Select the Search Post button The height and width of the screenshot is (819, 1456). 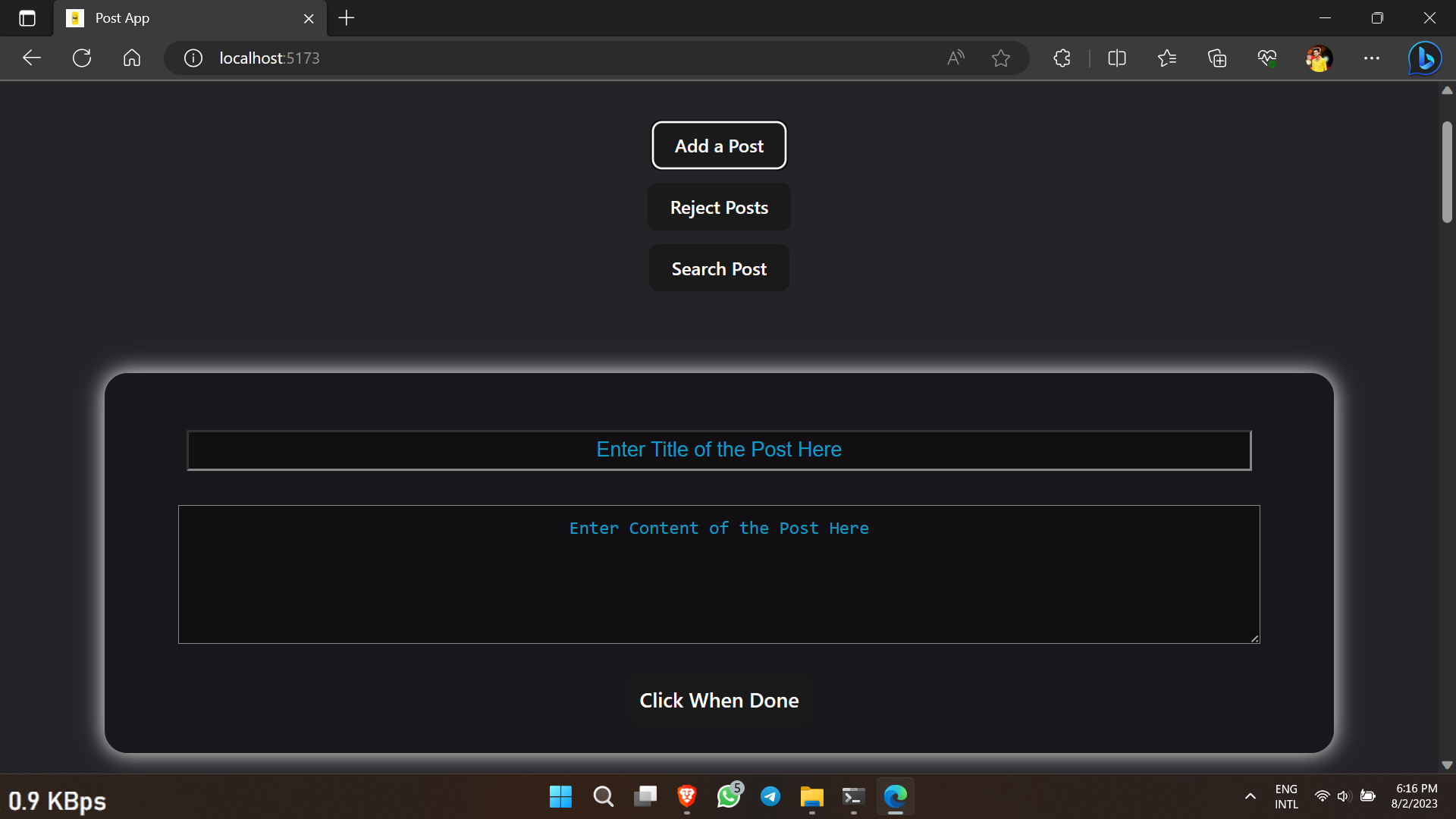click(x=719, y=268)
